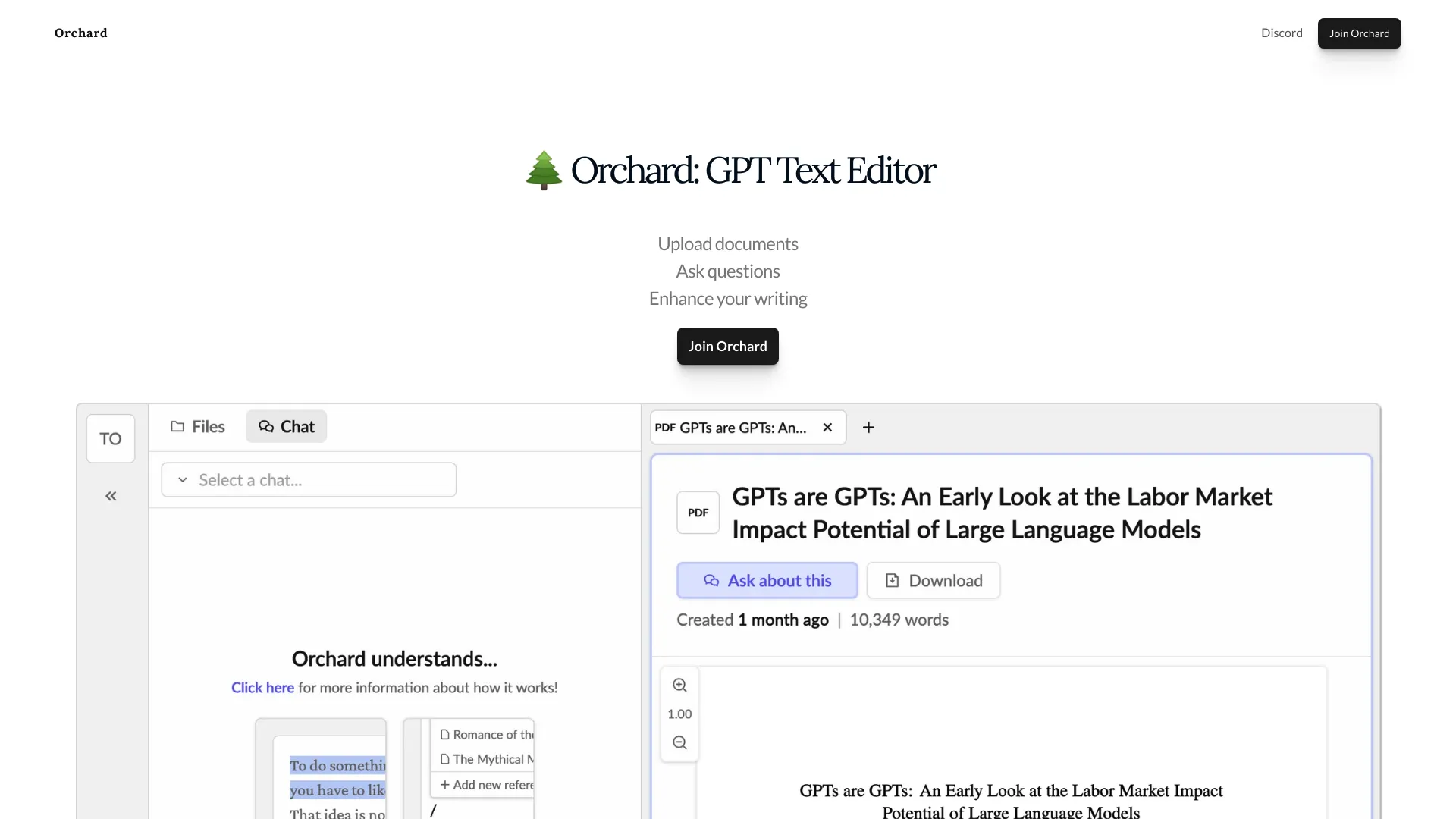
Task: Click The Mythical M... reference item
Action: click(486, 759)
